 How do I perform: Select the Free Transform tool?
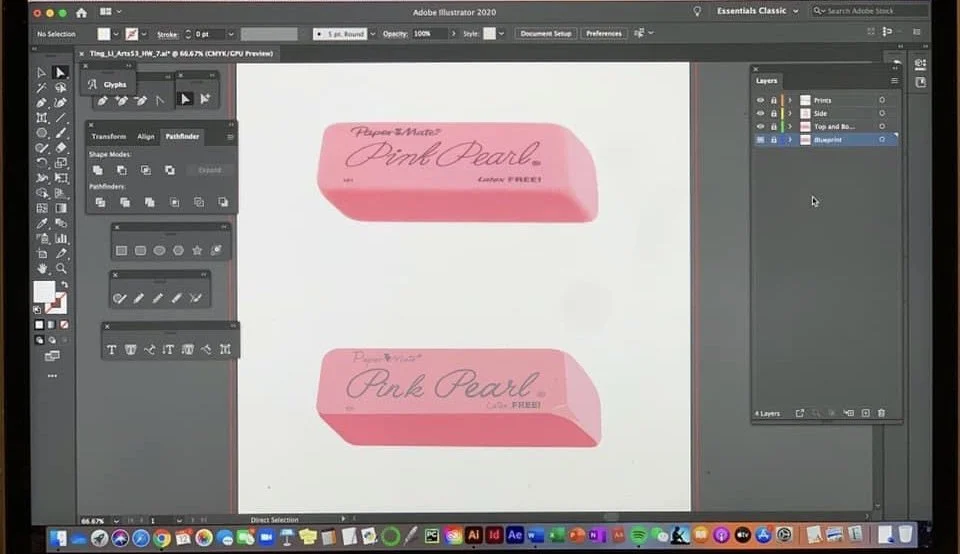coord(61,178)
